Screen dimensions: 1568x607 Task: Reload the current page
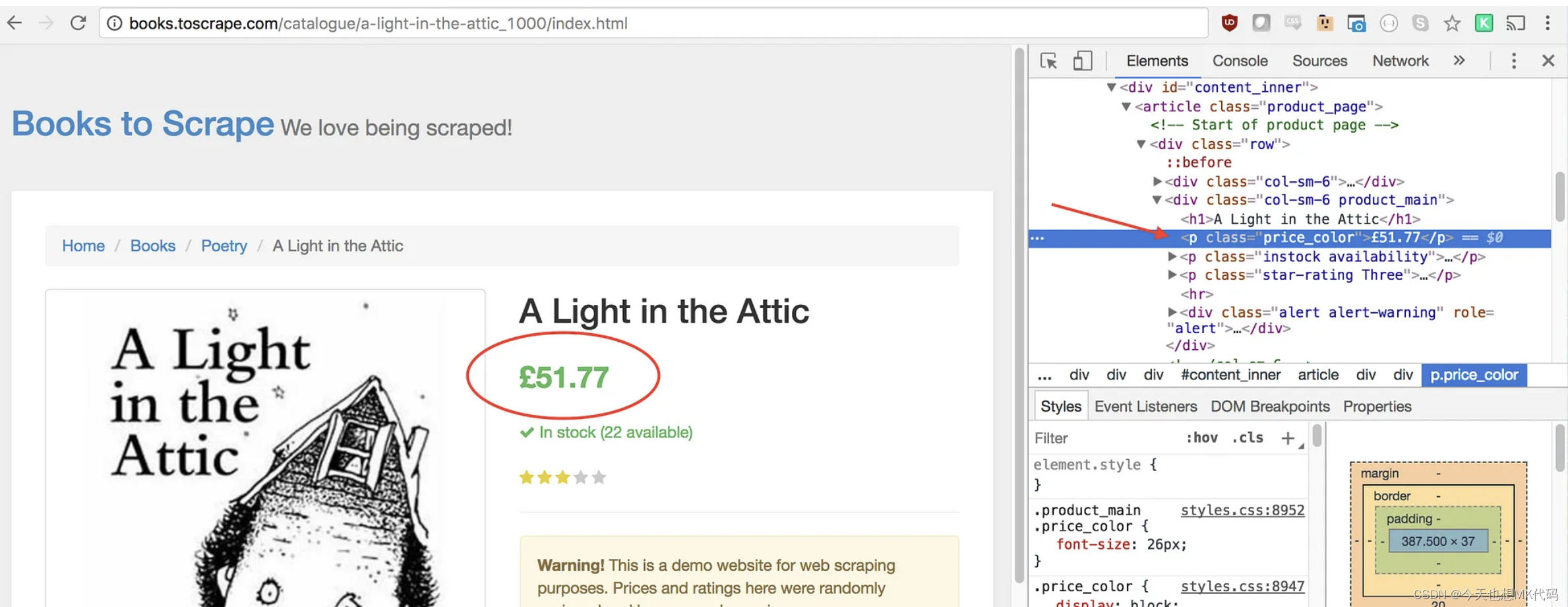click(x=78, y=23)
